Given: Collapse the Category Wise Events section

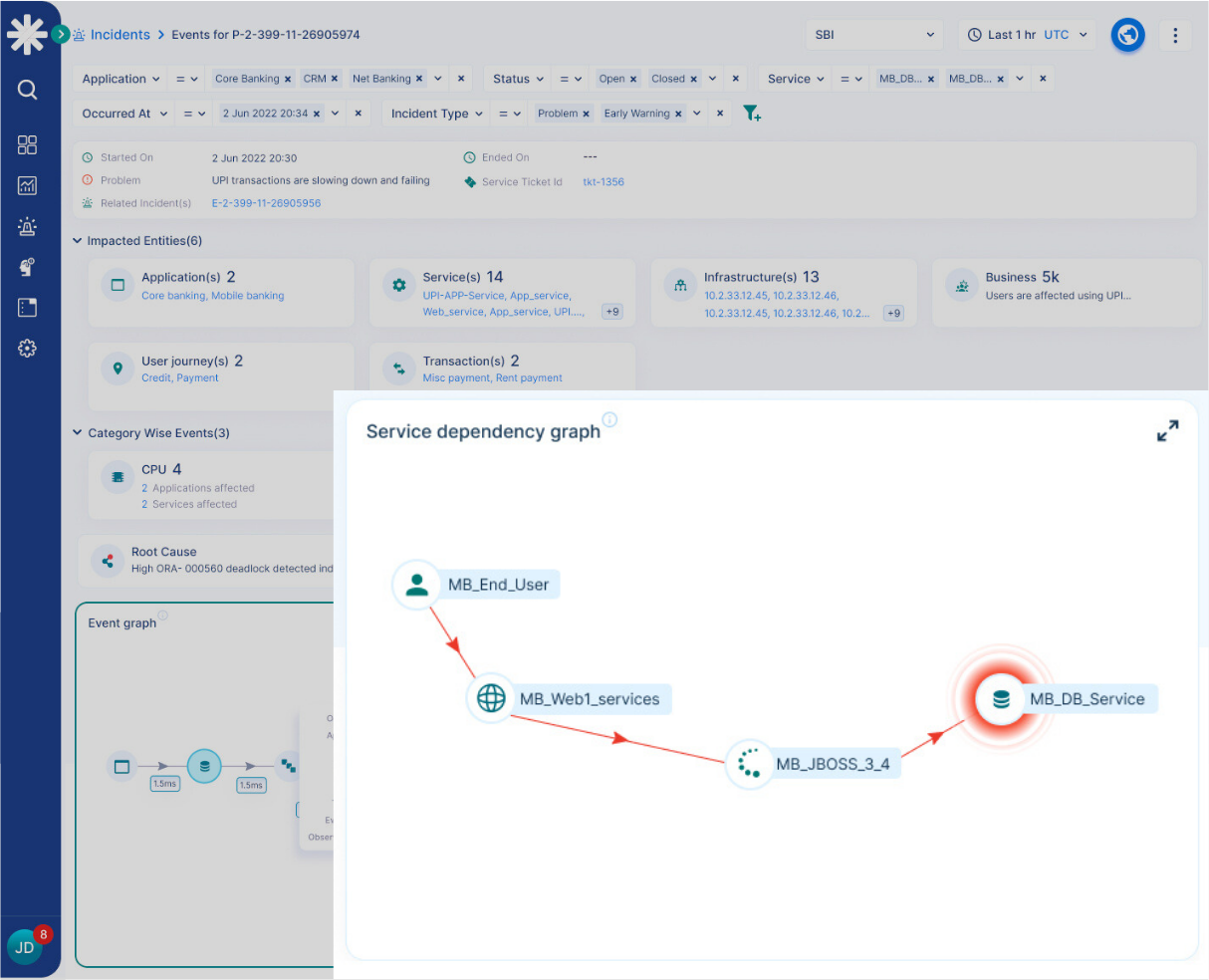Looking at the screenshot, I should click(78, 433).
